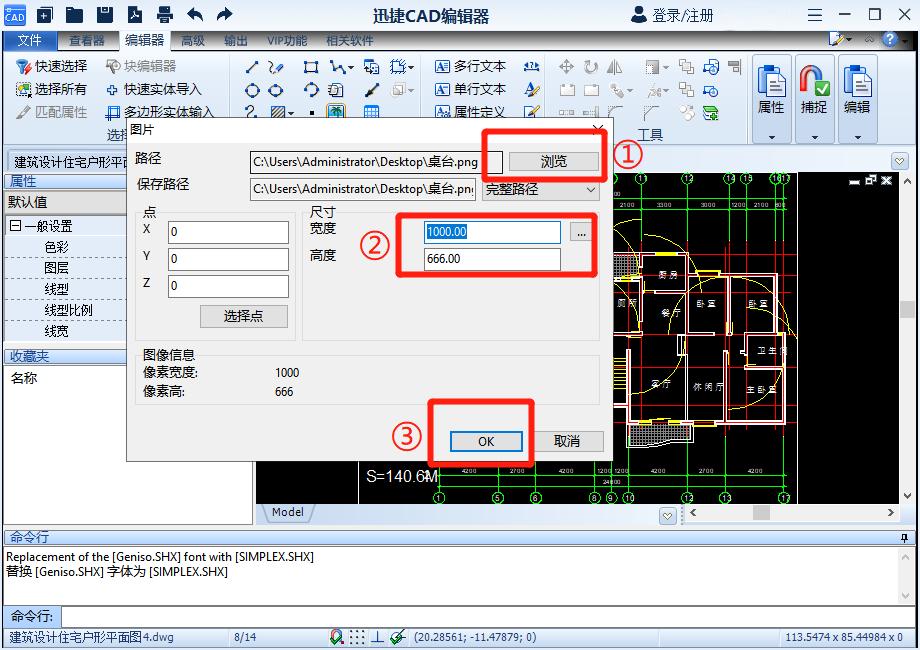The height and width of the screenshot is (650, 920).
Task: Click the 浏览 browse button
Action: point(555,161)
